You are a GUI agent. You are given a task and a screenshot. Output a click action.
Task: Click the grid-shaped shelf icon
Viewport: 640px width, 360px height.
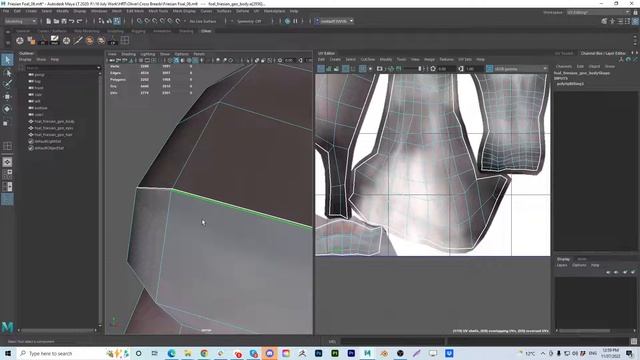124,40
